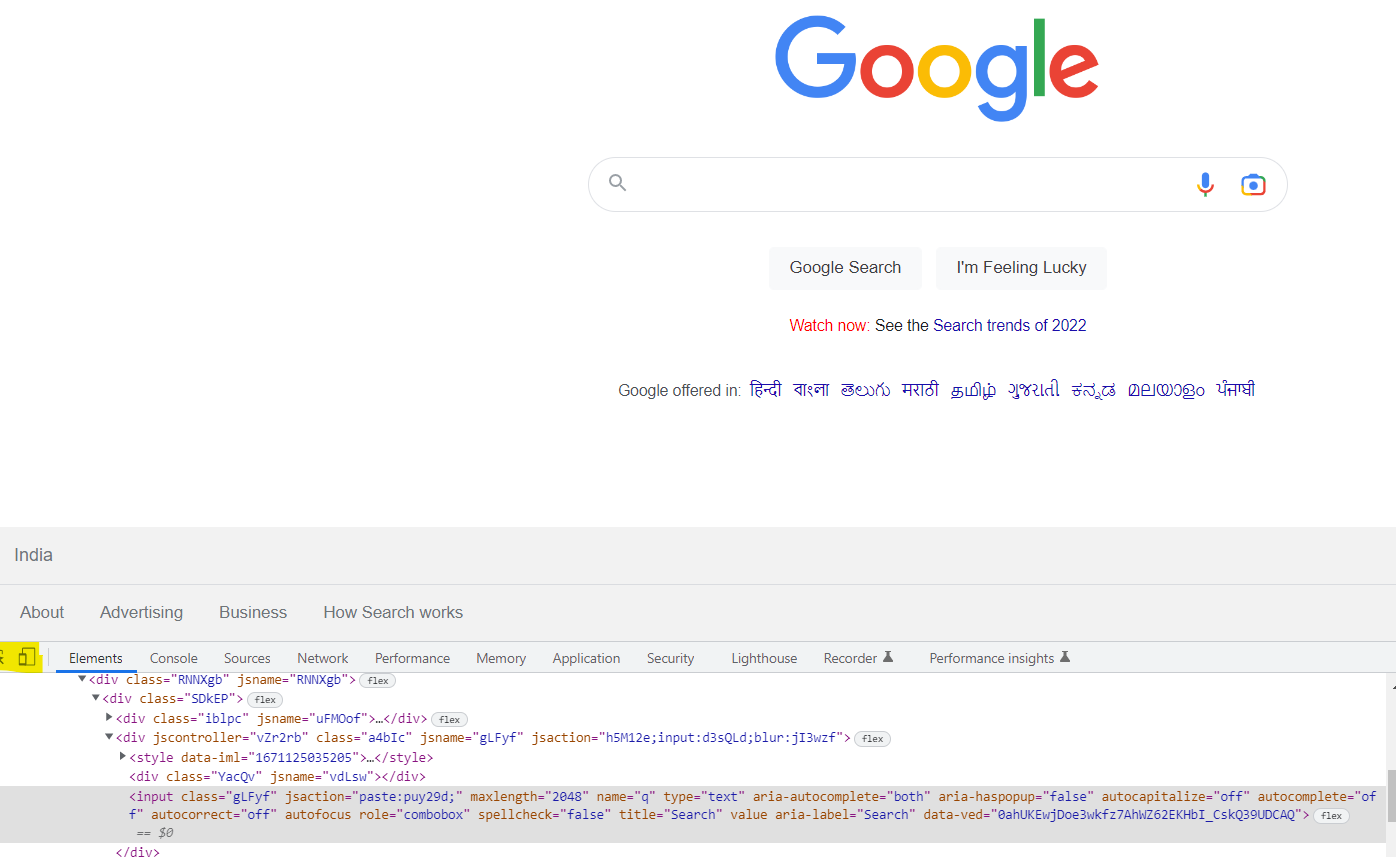The image size is (1396, 857).
Task: Open the How Search works link
Action: click(393, 612)
